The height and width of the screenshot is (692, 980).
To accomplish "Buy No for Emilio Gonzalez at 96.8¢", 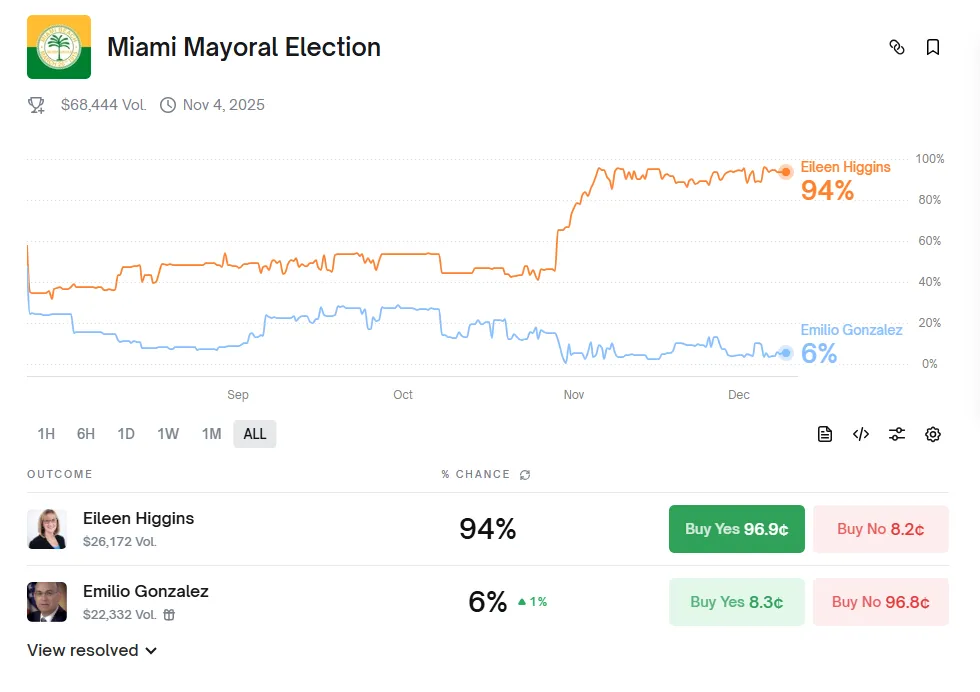I will (x=880, y=602).
